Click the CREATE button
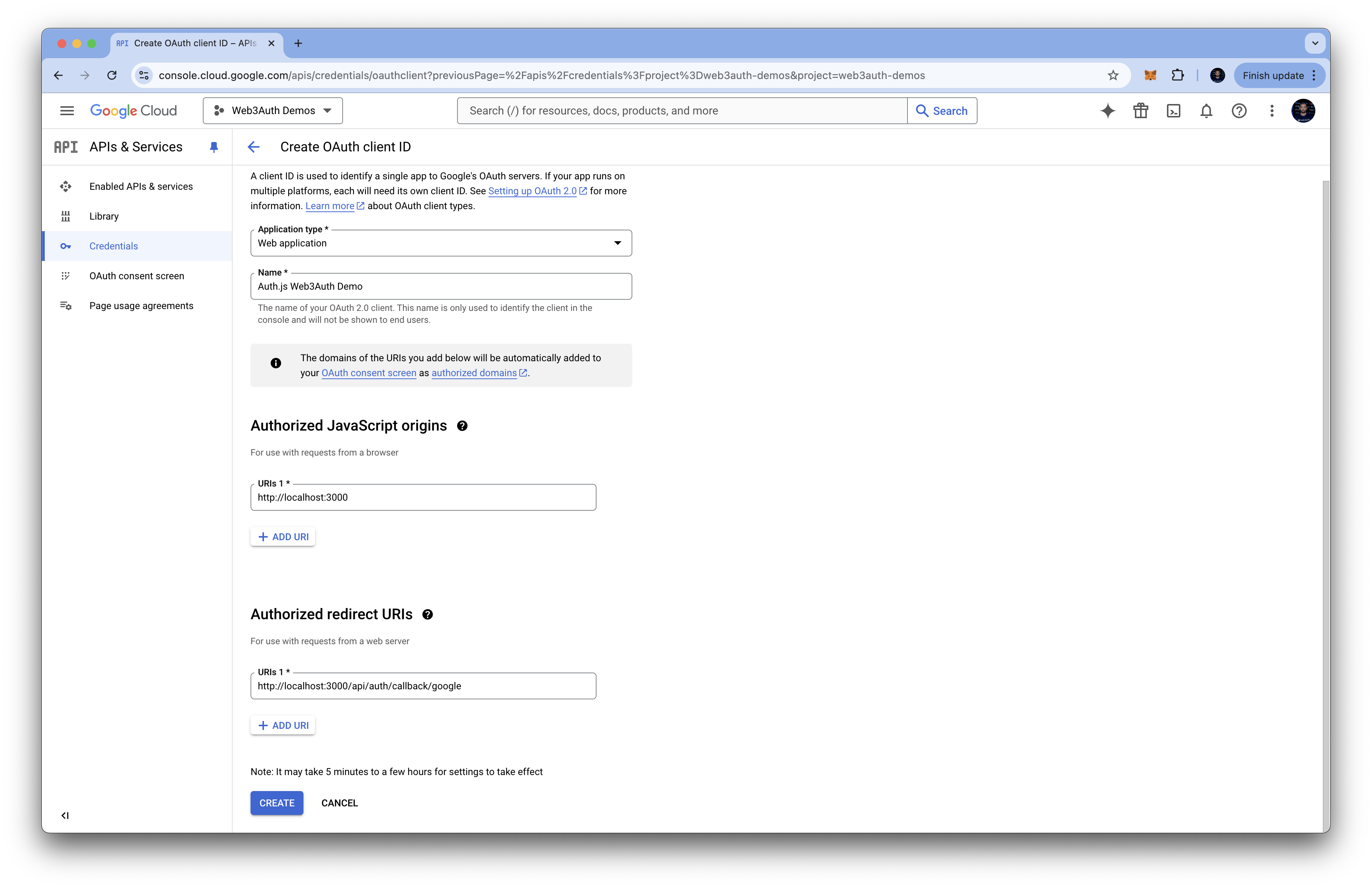1372x888 pixels. (277, 803)
